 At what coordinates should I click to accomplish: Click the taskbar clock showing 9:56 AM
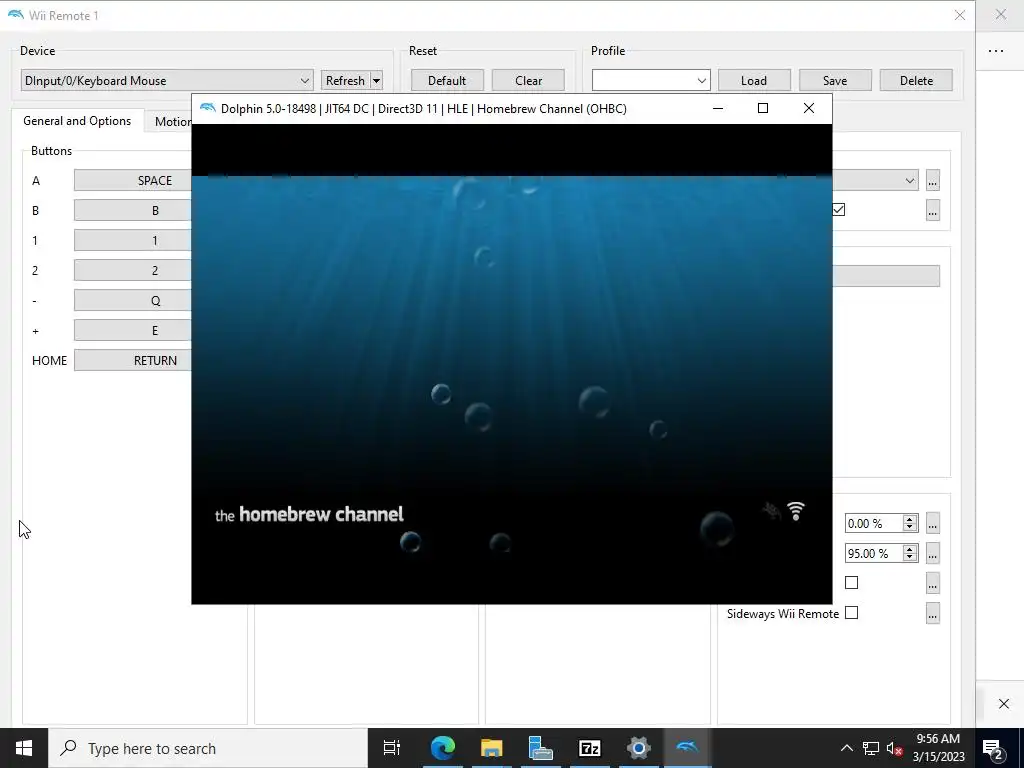pyautogui.click(x=938, y=748)
